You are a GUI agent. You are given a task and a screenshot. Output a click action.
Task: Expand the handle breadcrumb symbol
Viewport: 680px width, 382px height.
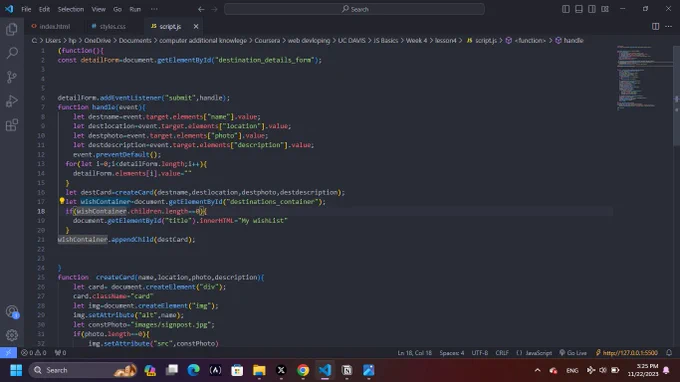click(569, 40)
